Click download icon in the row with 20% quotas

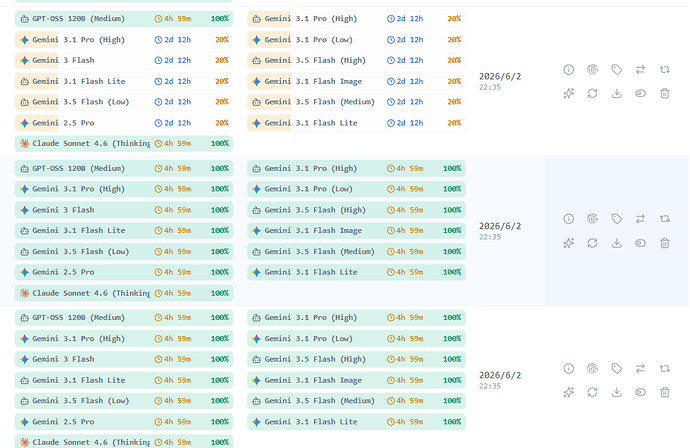[617, 93]
